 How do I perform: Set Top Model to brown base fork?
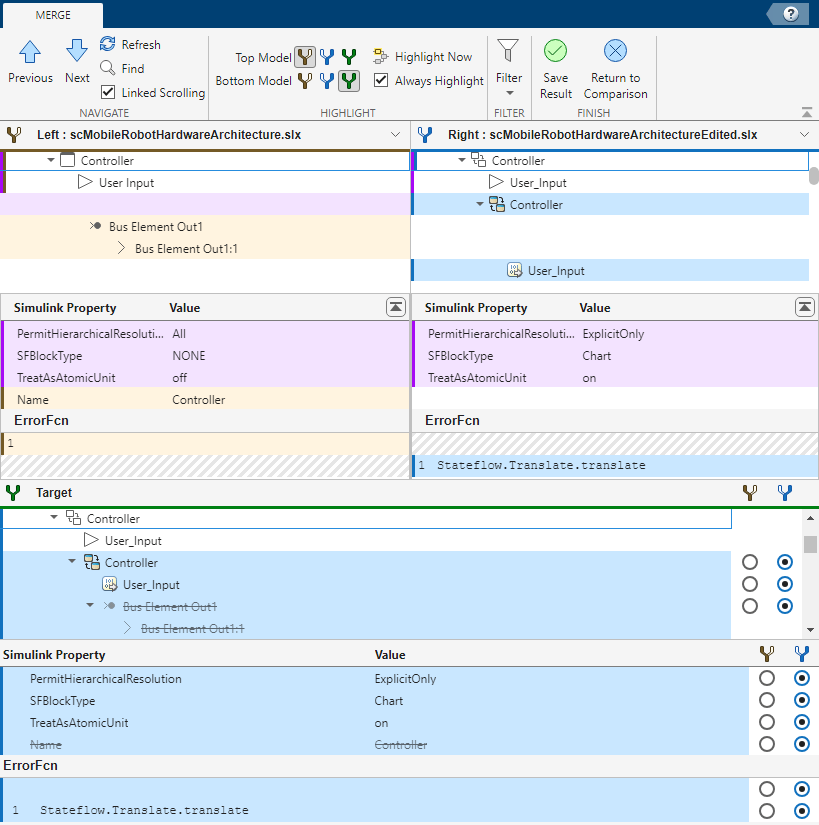(305, 57)
